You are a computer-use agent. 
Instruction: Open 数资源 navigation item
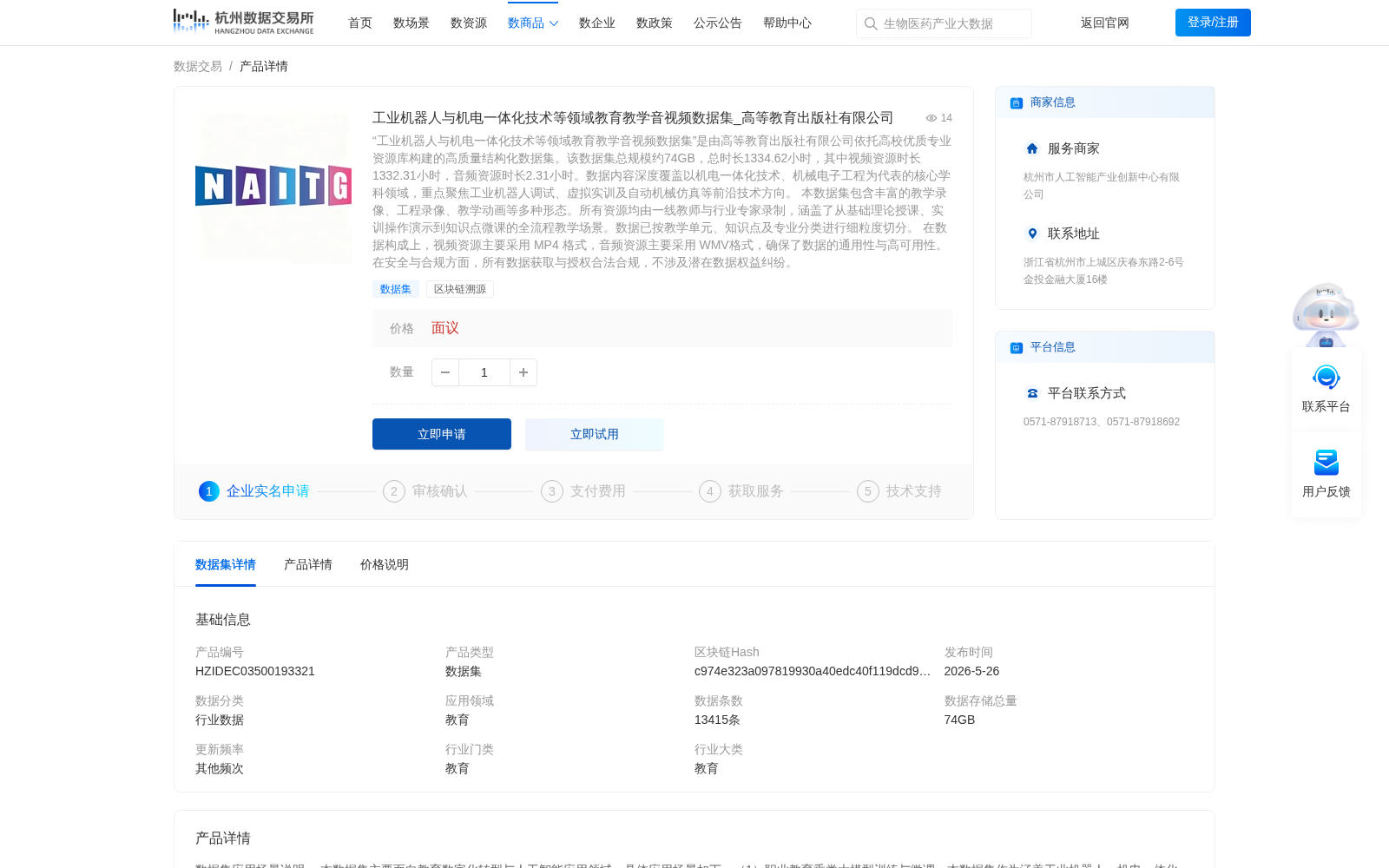469,23
